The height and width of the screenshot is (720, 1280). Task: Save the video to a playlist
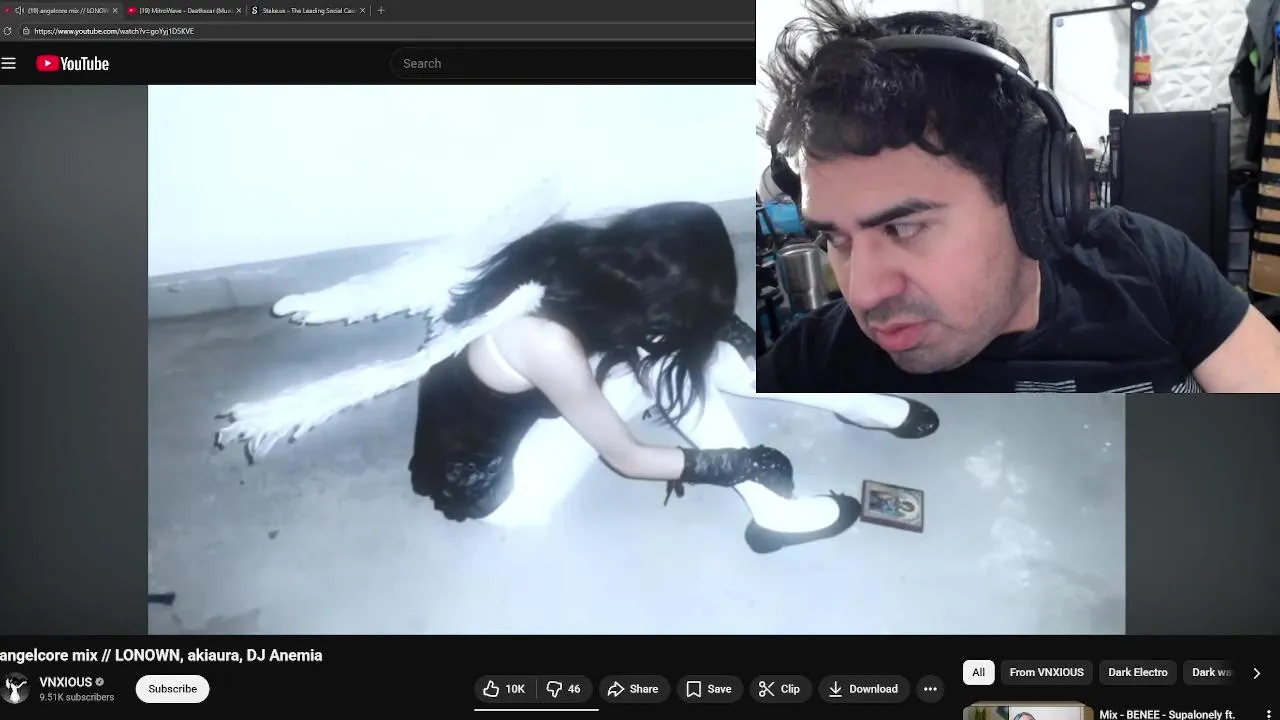(708, 689)
